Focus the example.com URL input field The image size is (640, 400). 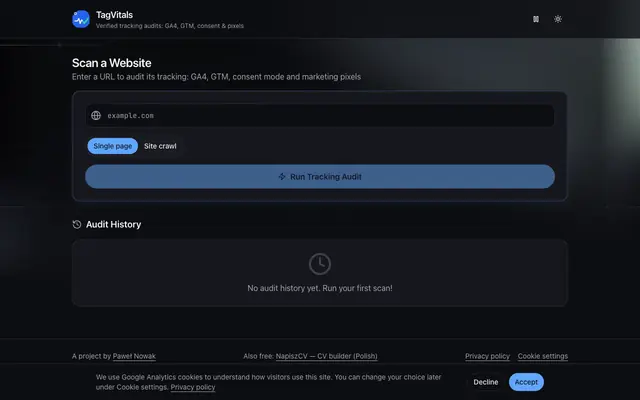click(x=320, y=116)
